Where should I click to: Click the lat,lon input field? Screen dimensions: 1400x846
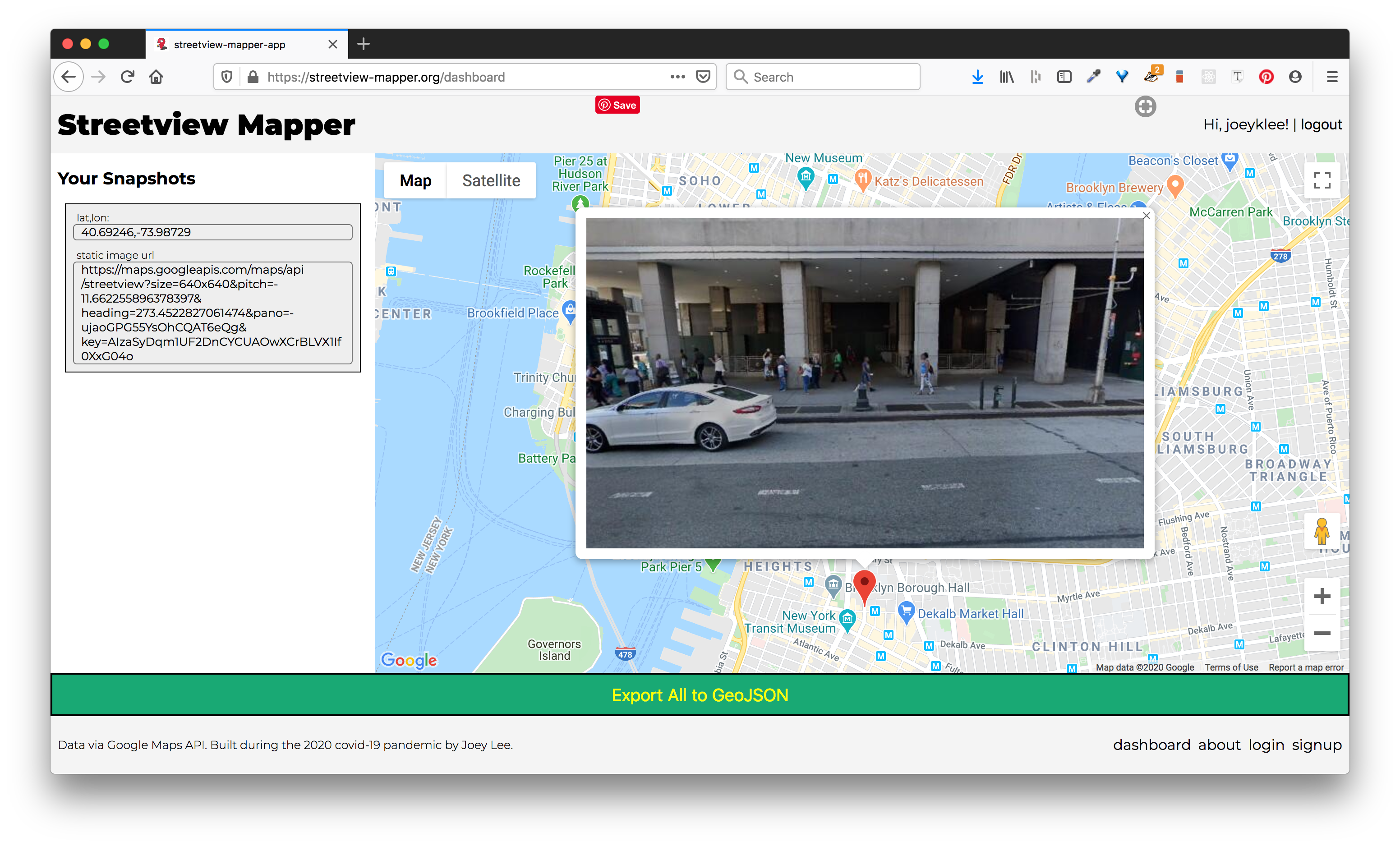coord(212,232)
